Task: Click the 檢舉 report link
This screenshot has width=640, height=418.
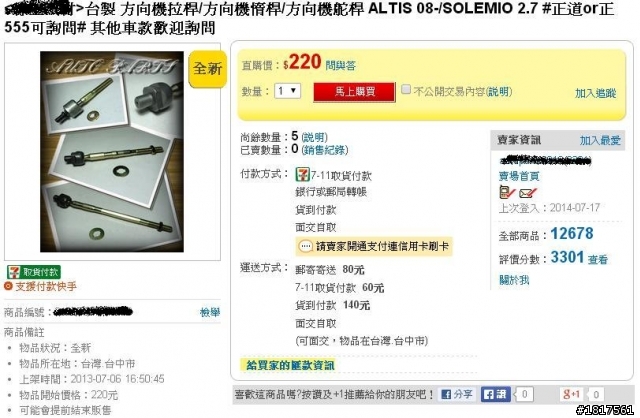Action: click(210, 313)
